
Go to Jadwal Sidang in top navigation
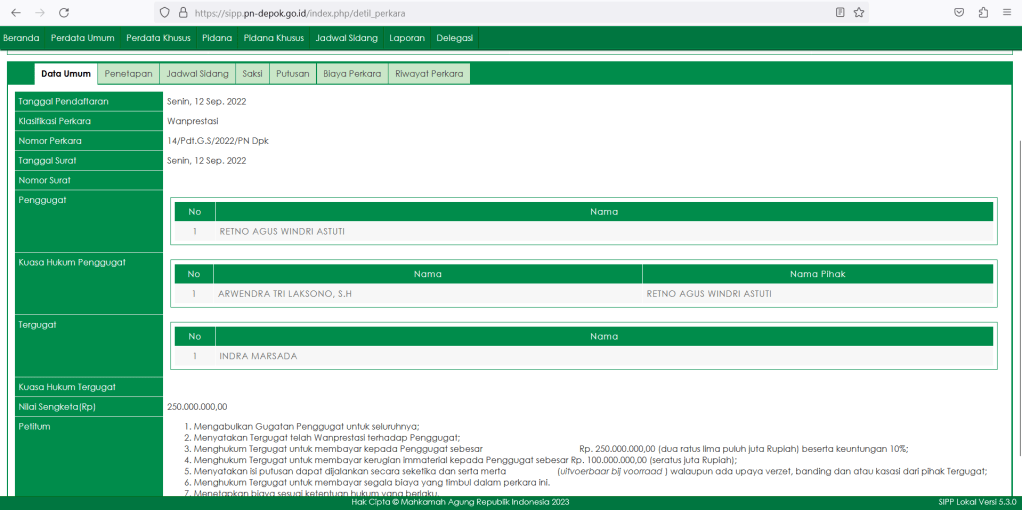tap(346, 38)
